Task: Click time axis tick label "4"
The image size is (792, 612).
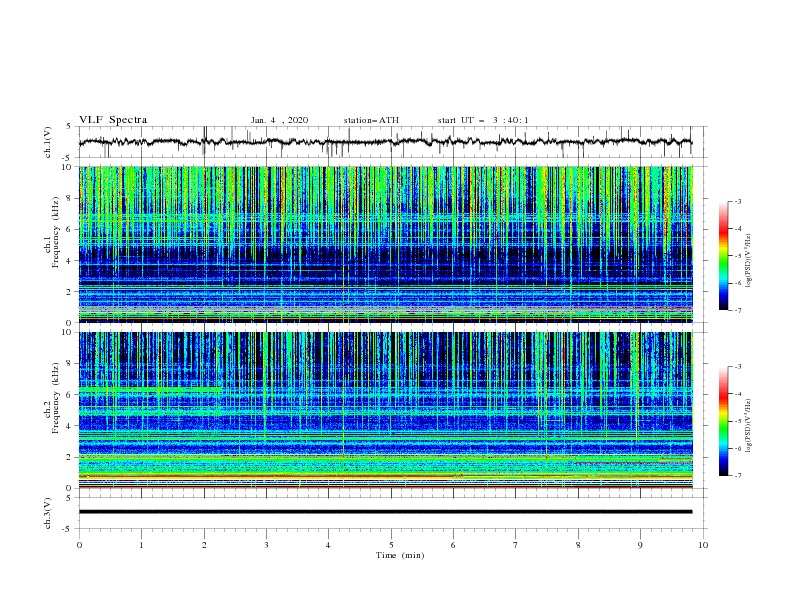Action: click(x=328, y=545)
